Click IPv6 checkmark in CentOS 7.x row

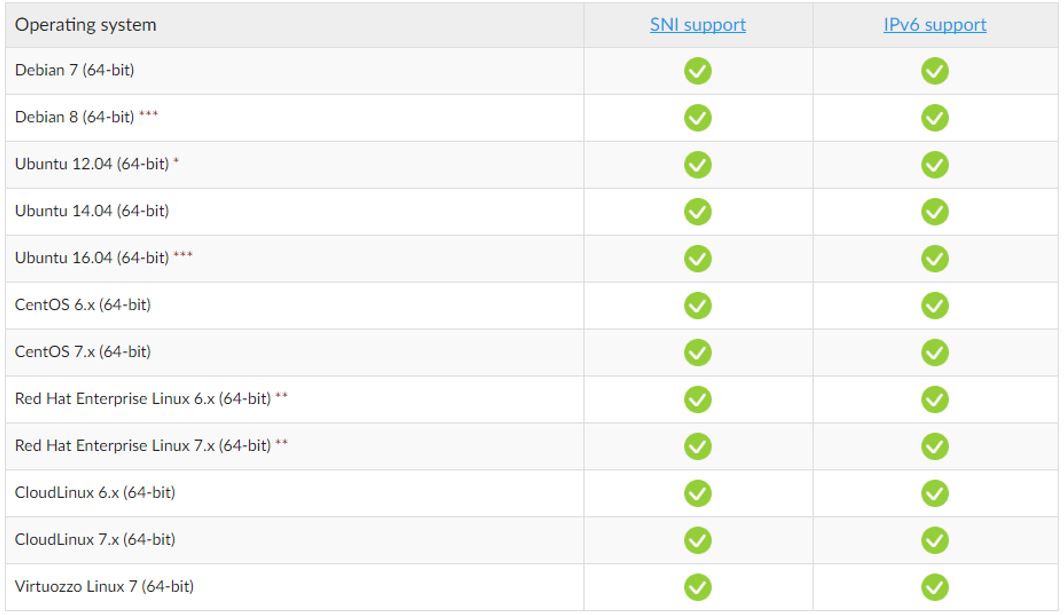pos(934,353)
